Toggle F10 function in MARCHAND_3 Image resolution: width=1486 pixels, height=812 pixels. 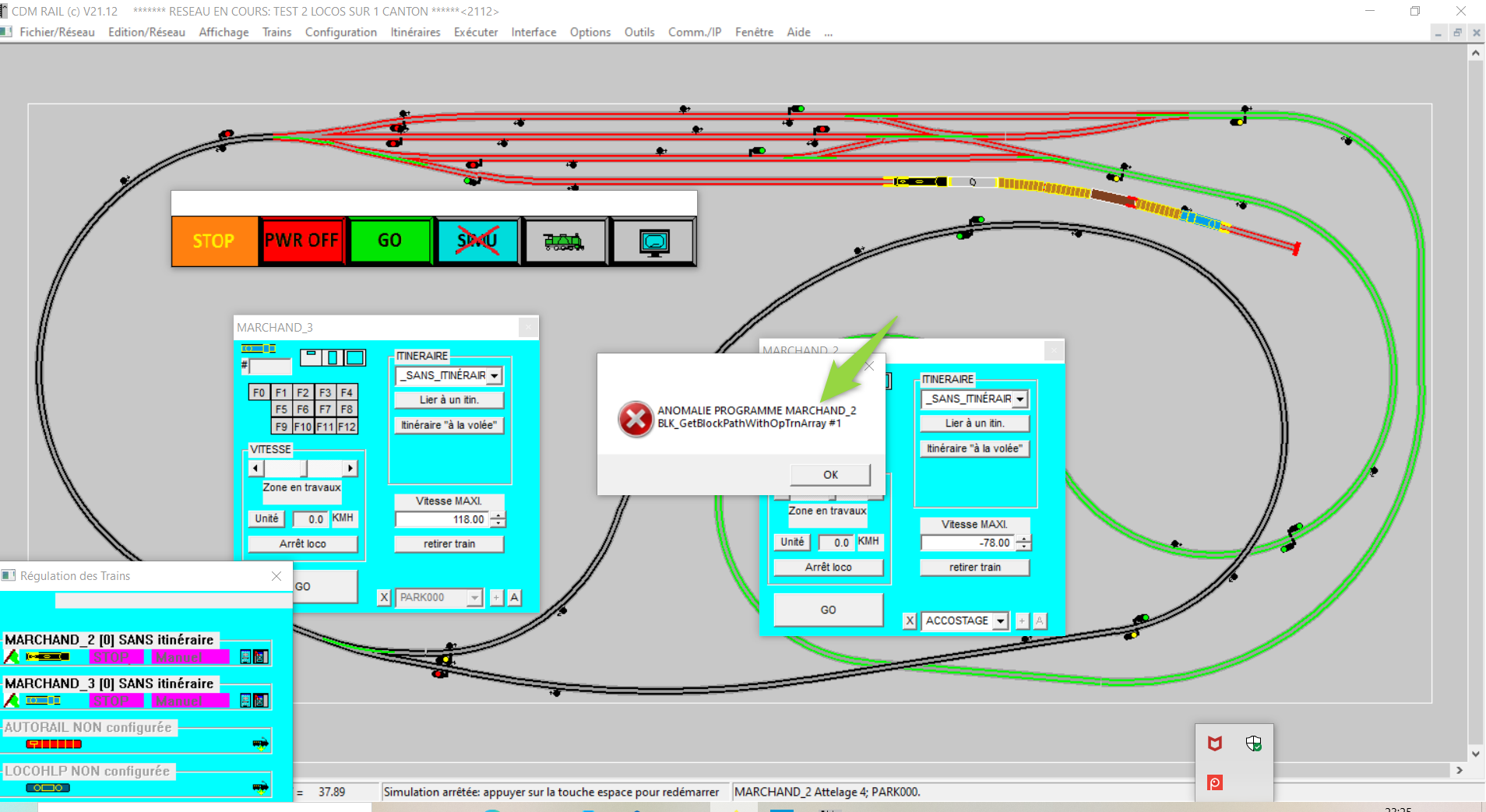coord(303,427)
